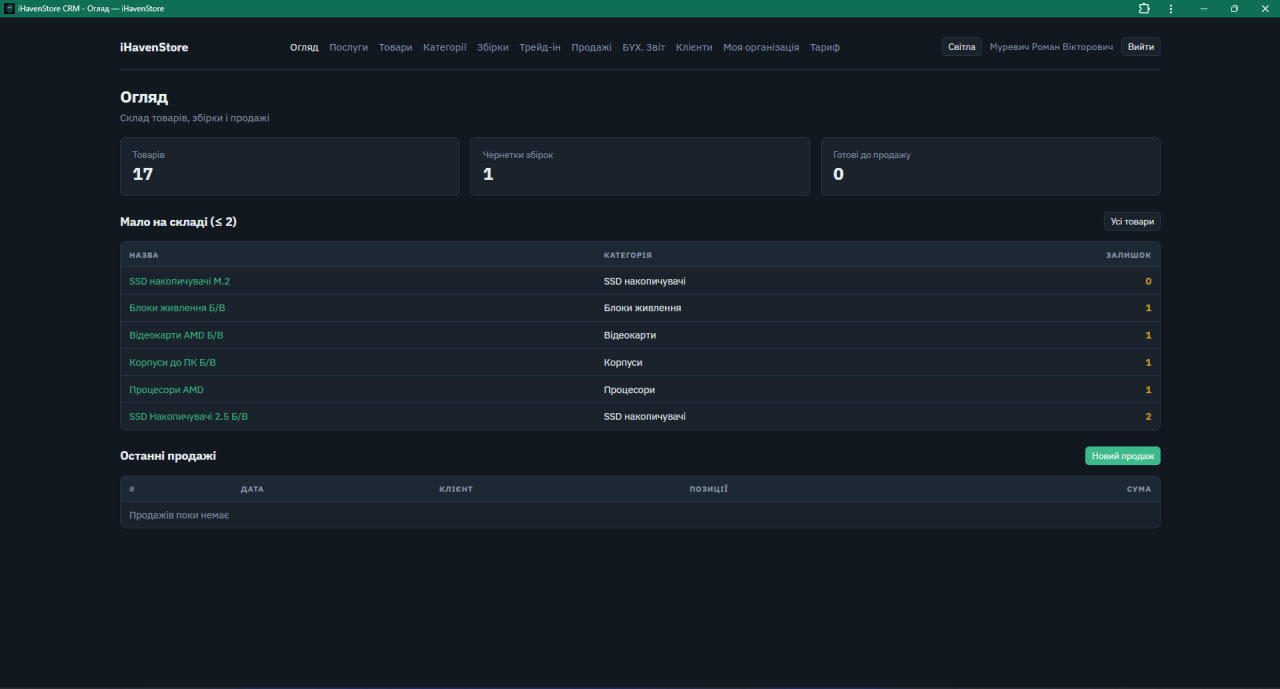
Task: Click the Готові до продажу stat card
Action: 991,166
